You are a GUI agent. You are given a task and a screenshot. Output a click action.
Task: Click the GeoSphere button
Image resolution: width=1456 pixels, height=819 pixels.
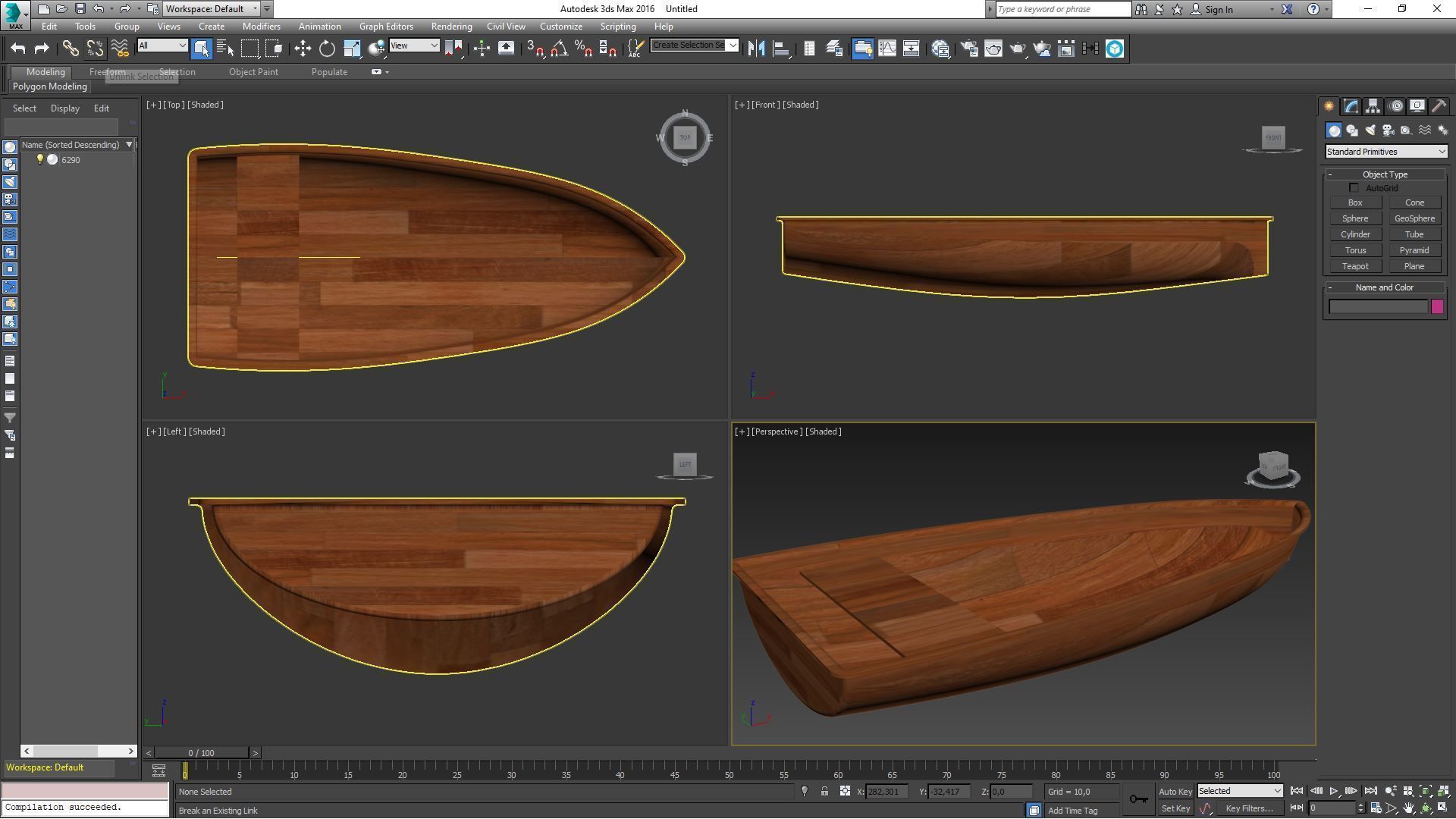point(1414,218)
